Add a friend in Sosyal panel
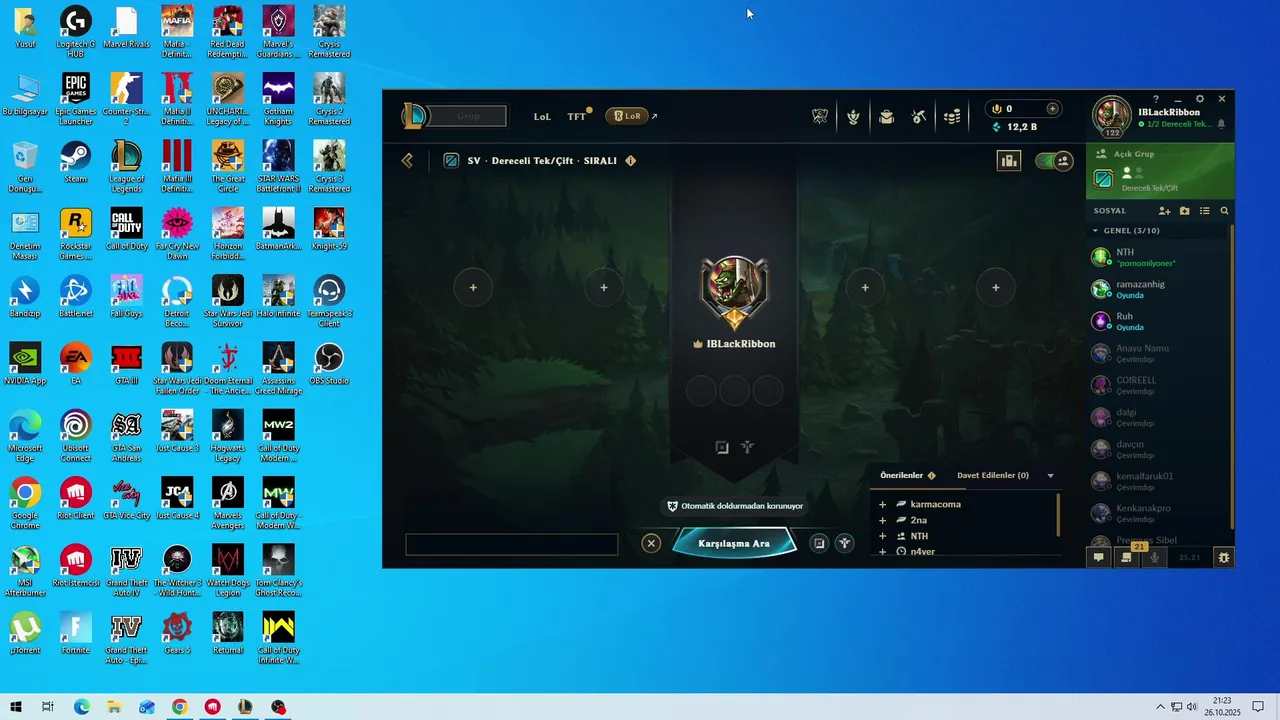This screenshot has height=720, width=1280. pyautogui.click(x=1164, y=211)
